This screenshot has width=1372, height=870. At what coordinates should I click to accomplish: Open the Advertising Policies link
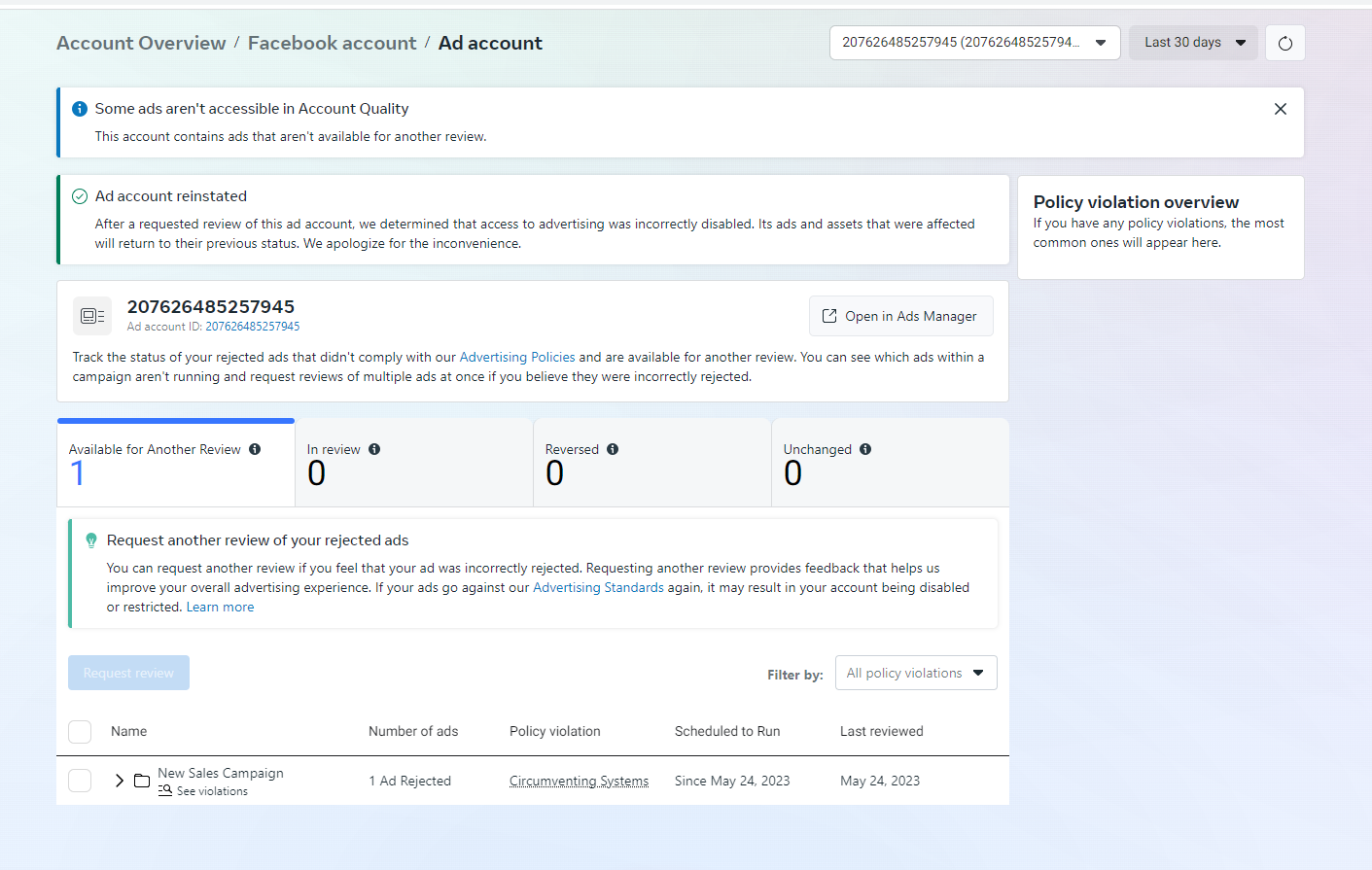(x=517, y=357)
